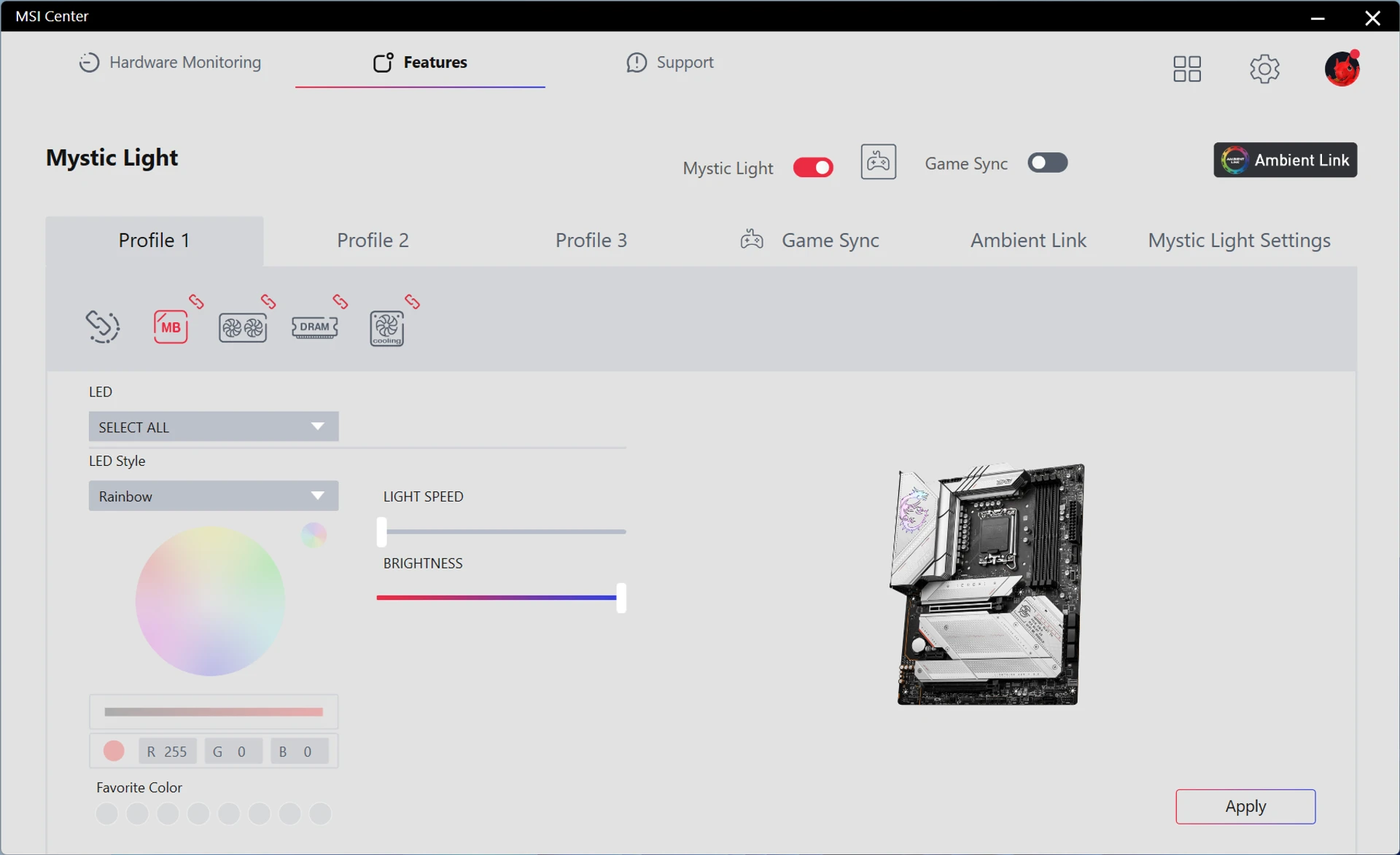The image size is (1400, 855).
Task: Open the LED Style Rainbow dropdown
Action: coord(214,496)
